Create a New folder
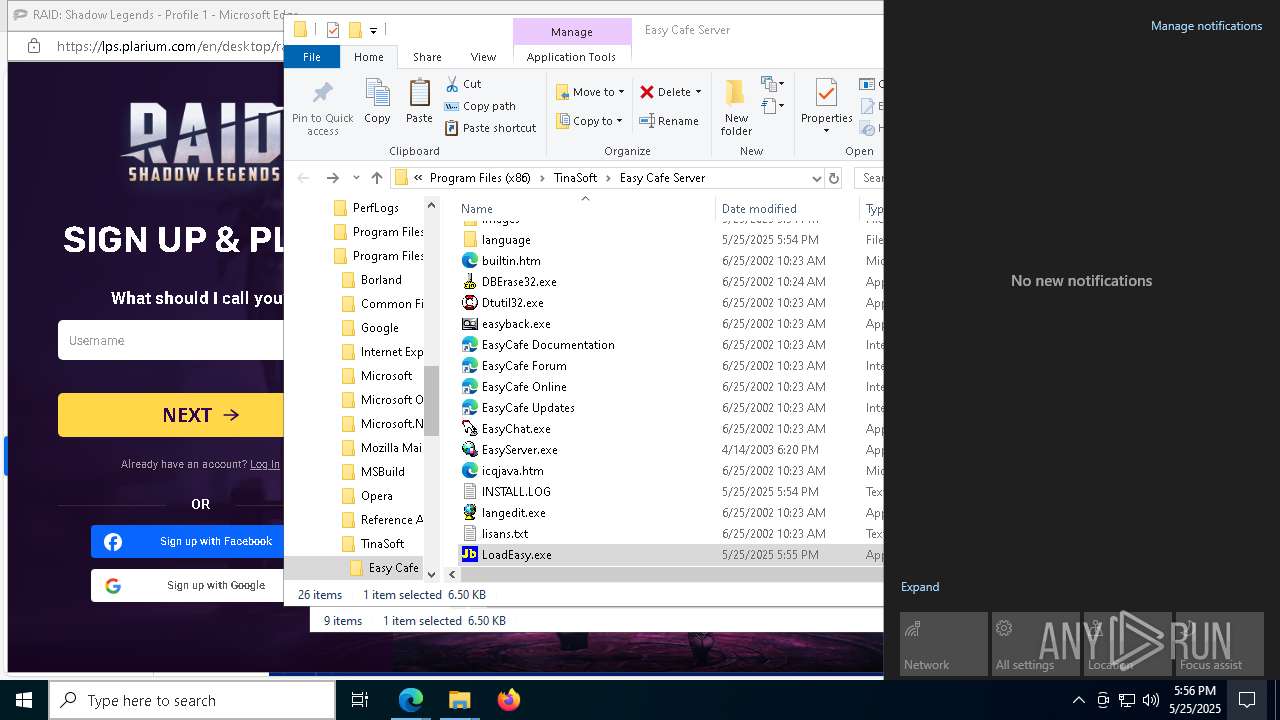This screenshot has width=1280, height=720. click(x=736, y=108)
